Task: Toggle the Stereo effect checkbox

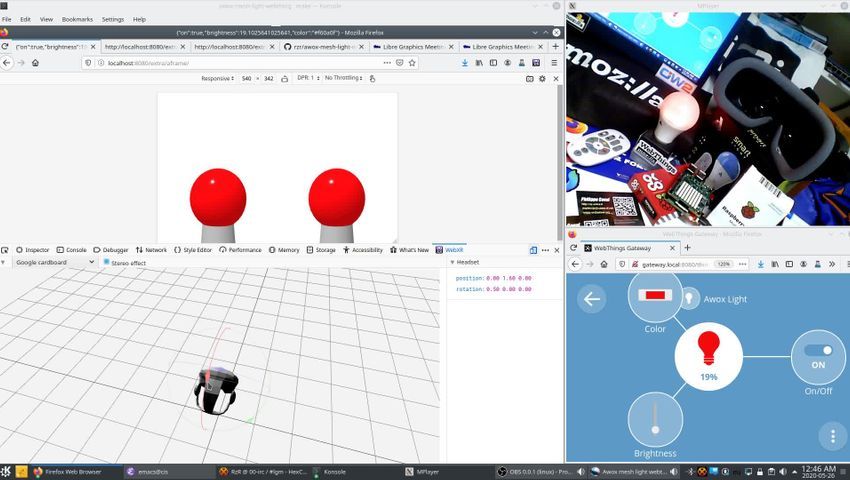Action: pos(106,263)
